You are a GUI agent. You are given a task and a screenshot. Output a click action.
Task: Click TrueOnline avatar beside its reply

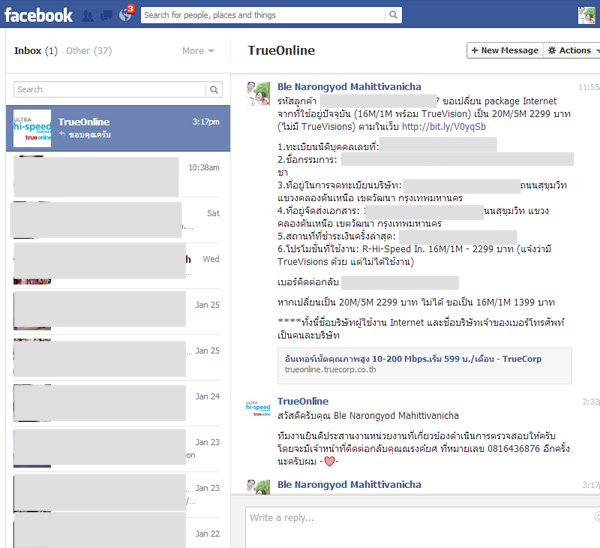point(258,408)
